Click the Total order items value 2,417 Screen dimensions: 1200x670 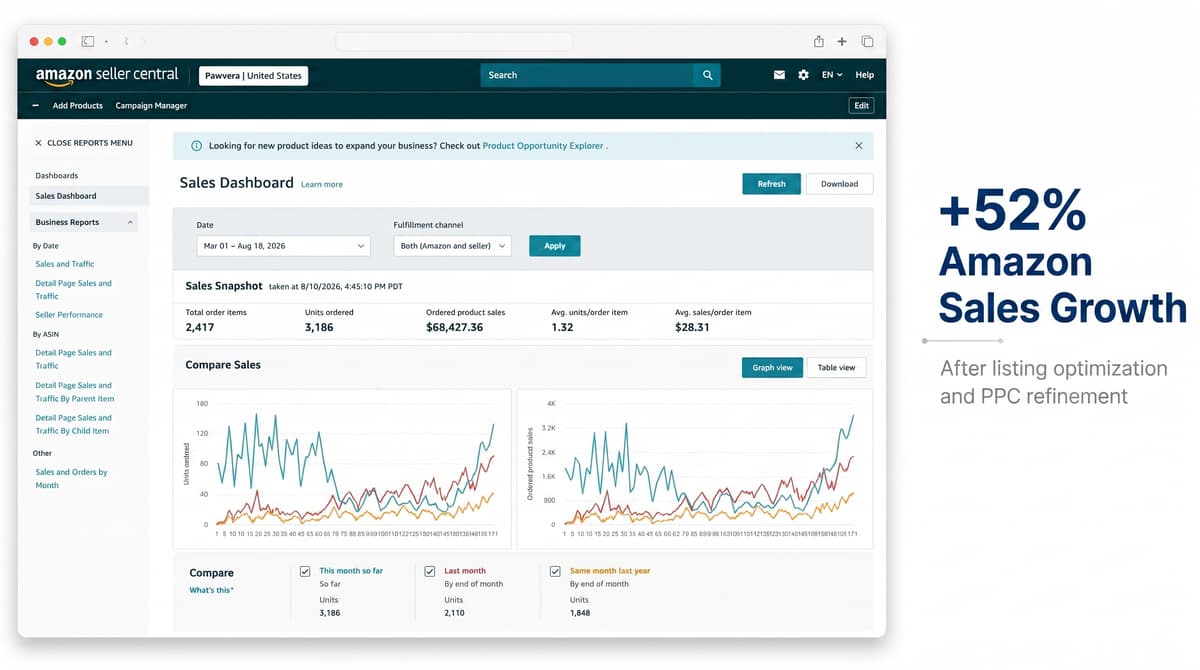click(200, 327)
